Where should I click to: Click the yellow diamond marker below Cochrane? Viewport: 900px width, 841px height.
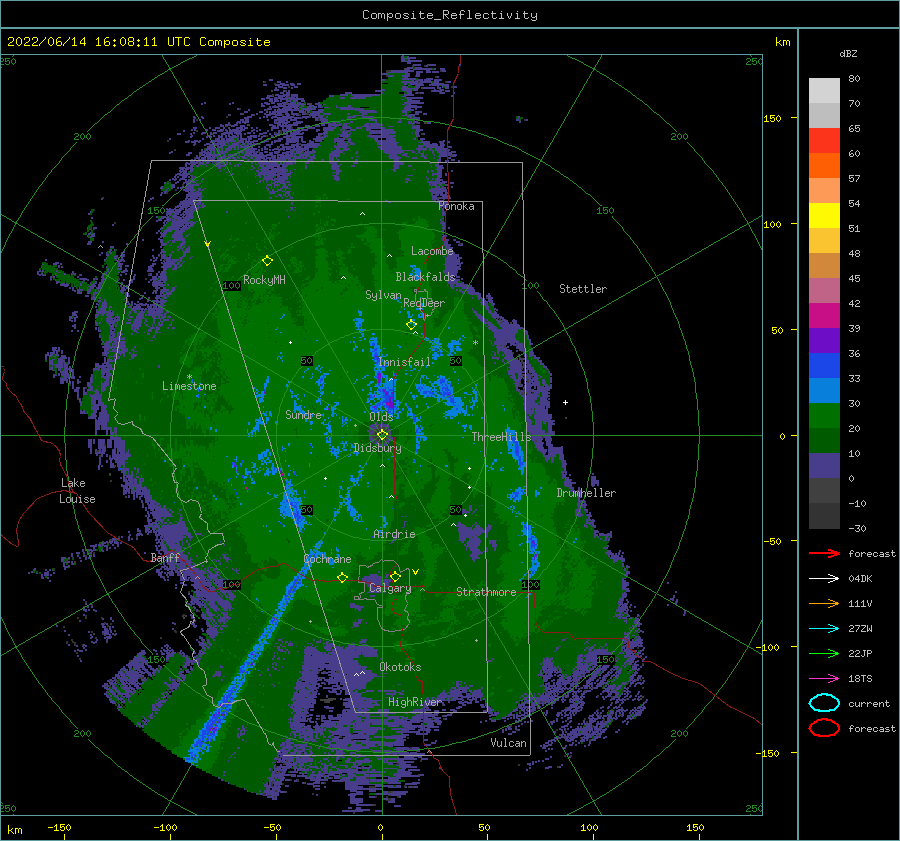click(x=342, y=577)
